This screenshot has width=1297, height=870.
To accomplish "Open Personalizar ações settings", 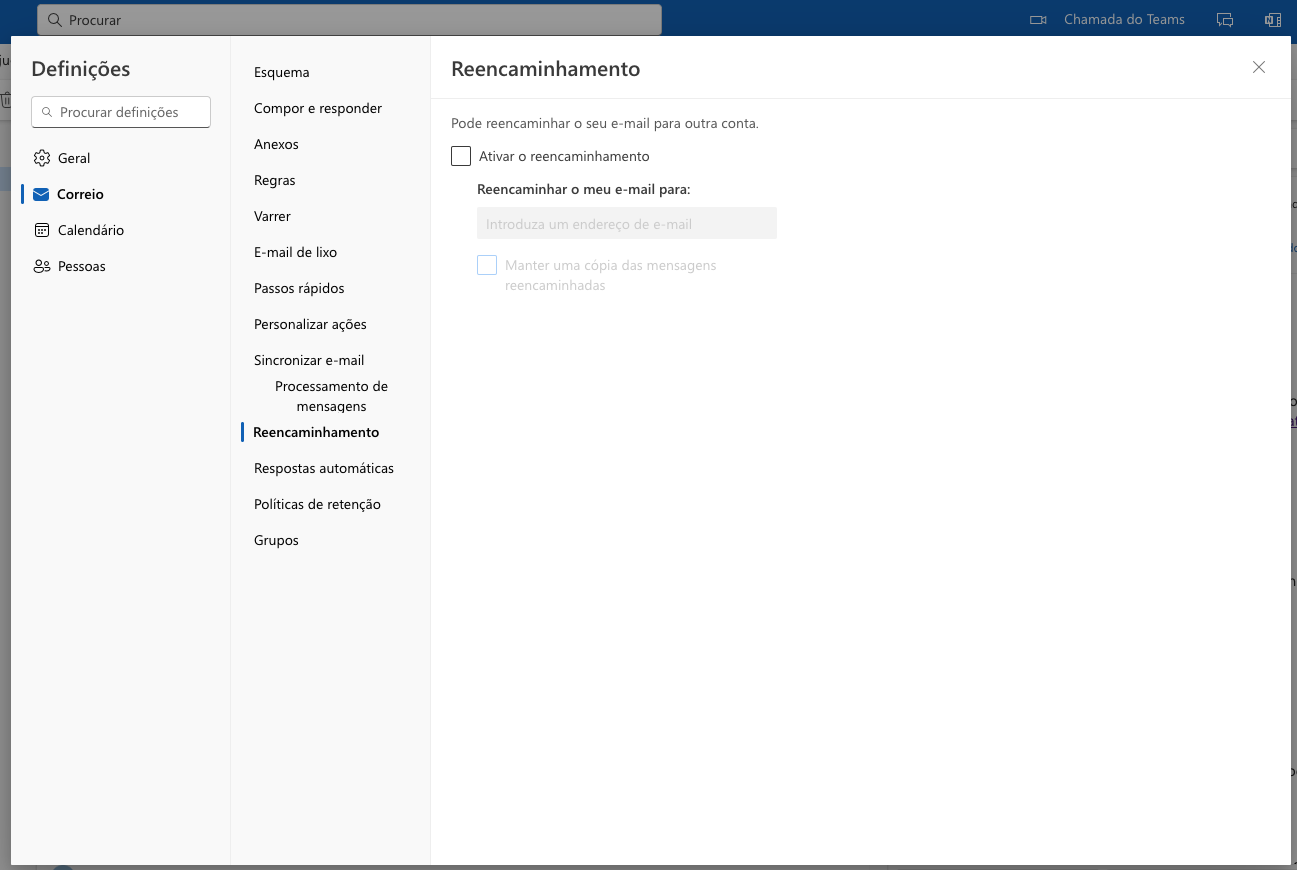I will (x=310, y=324).
